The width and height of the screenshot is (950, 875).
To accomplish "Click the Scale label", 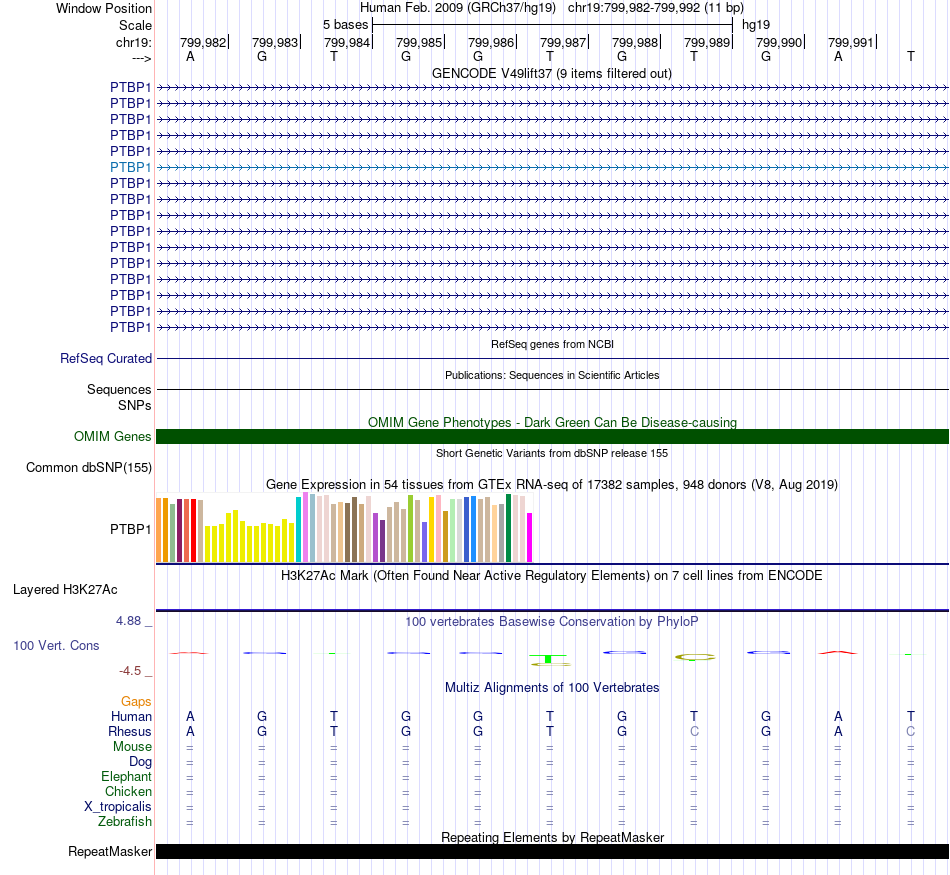I will click(135, 25).
